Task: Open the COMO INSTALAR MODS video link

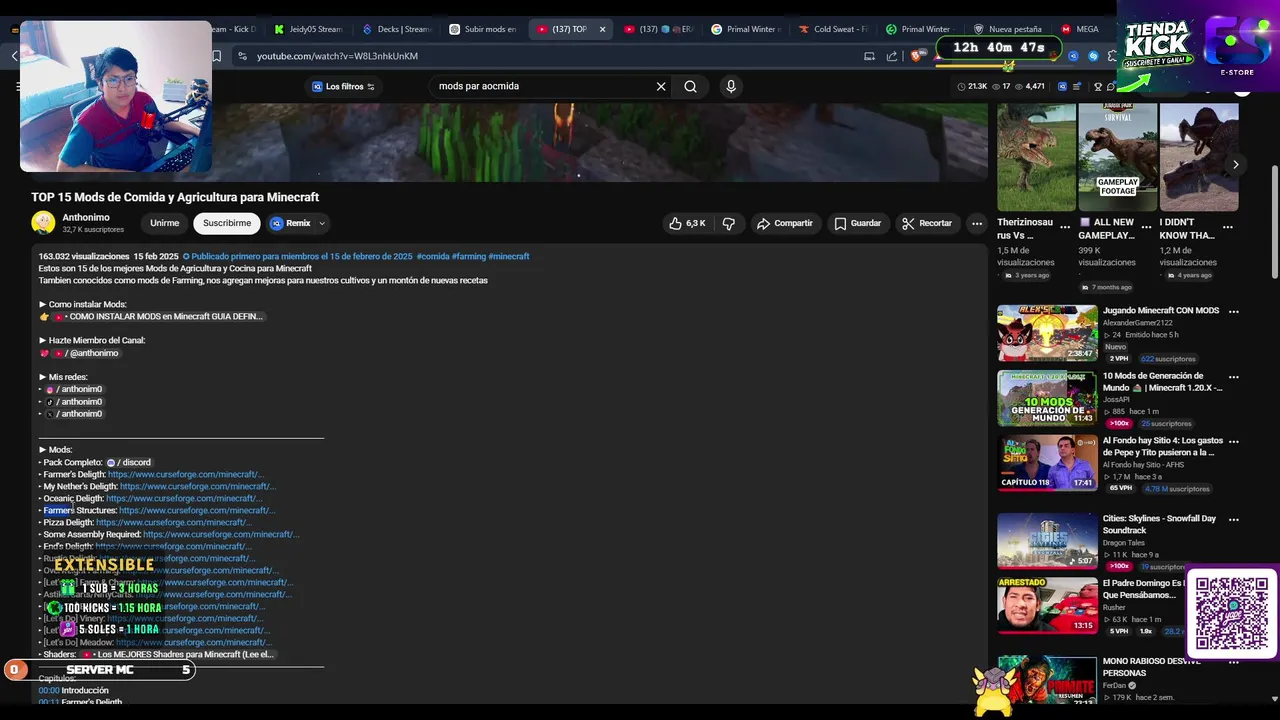Action: [158, 316]
